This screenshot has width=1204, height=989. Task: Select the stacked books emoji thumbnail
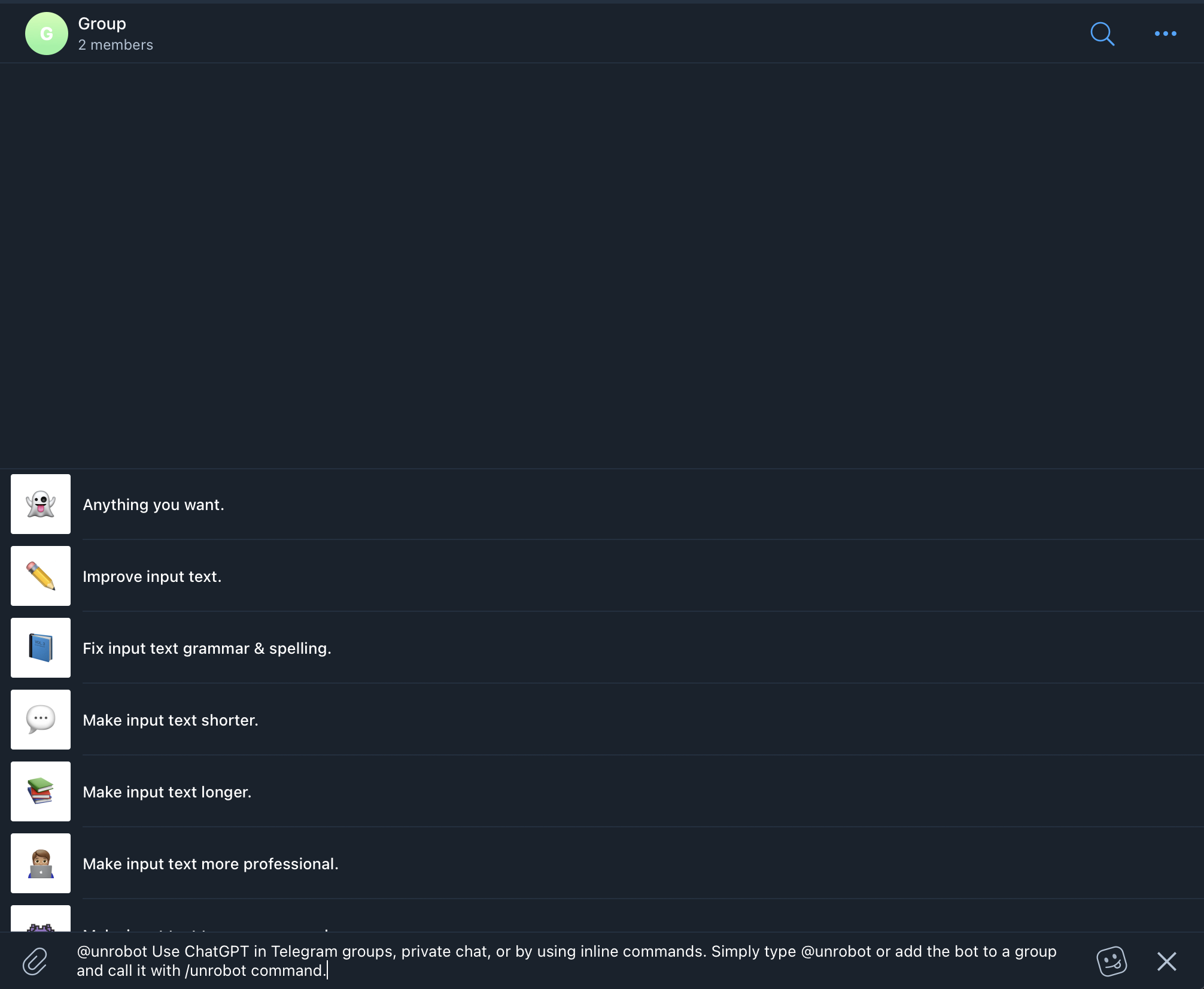click(x=41, y=791)
